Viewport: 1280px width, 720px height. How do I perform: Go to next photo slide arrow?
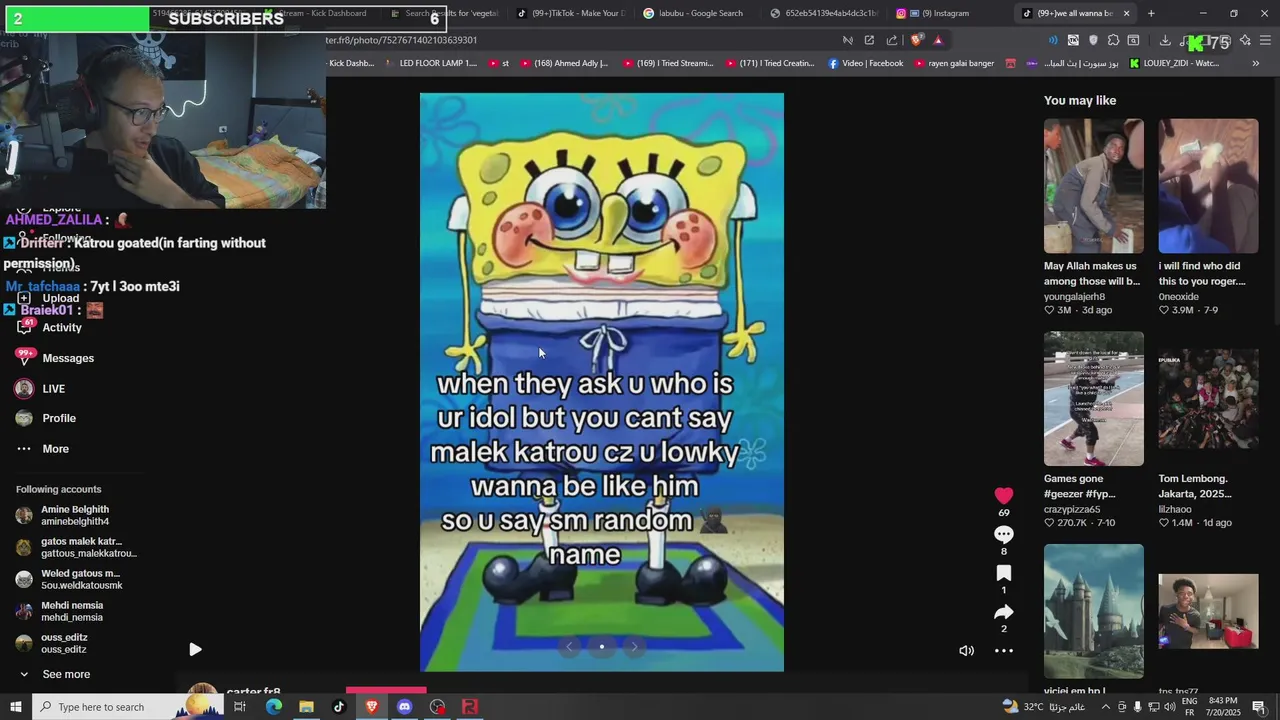tap(633, 646)
